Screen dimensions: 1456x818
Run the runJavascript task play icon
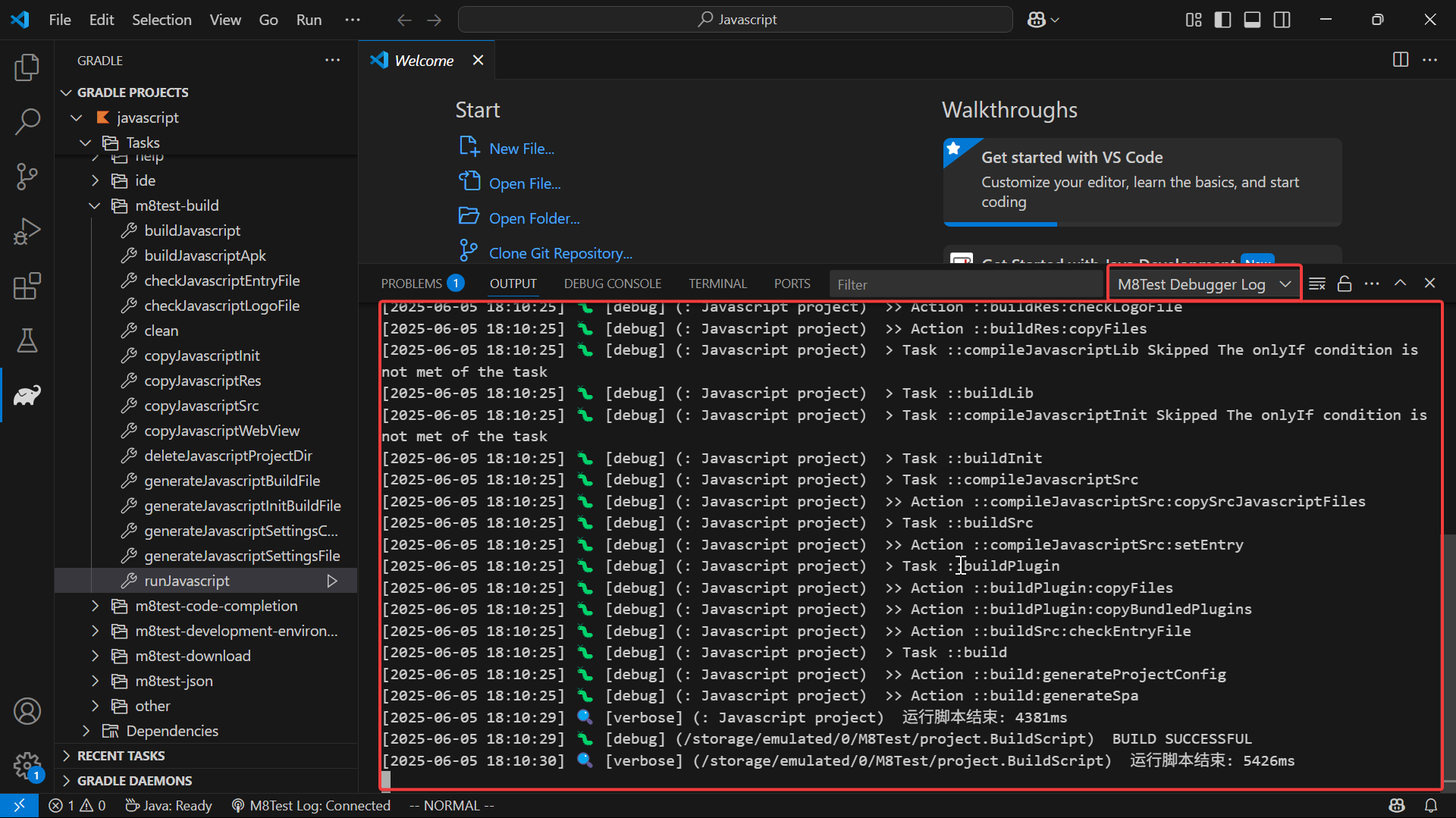(332, 581)
